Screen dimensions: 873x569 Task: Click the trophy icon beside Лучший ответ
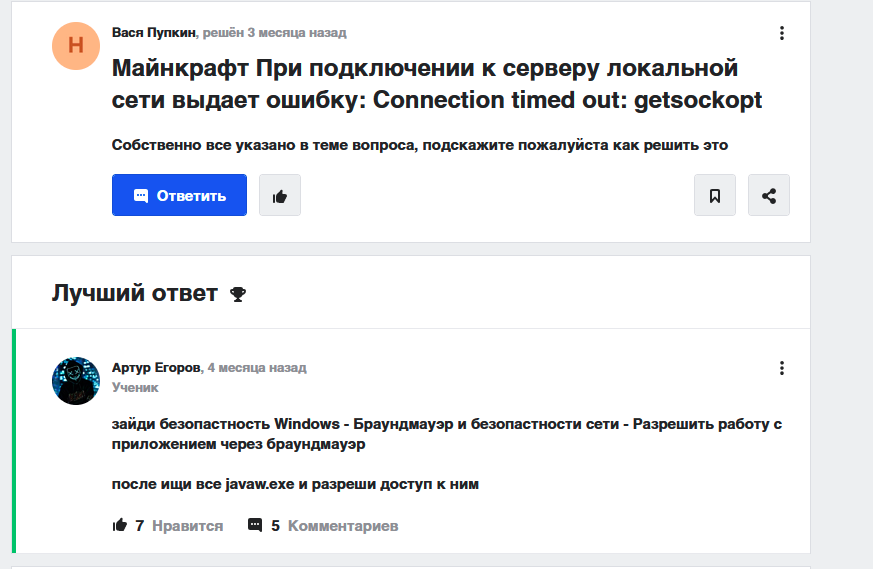(x=238, y=294)
